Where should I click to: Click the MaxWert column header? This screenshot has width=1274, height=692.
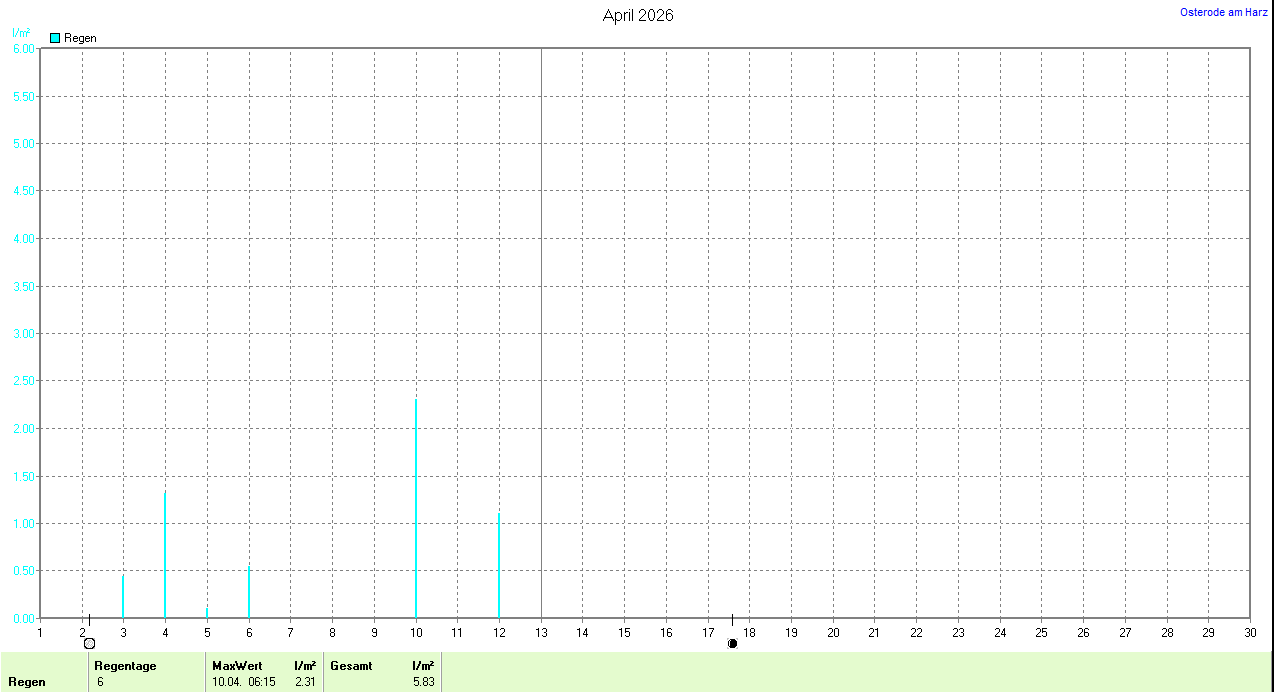click(x=236, y=666)
